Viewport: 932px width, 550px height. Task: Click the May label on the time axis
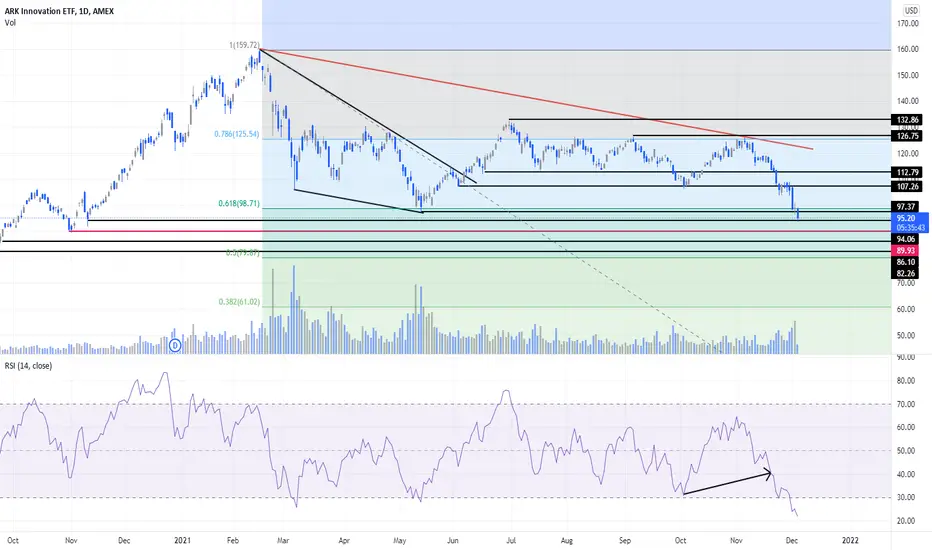coord(399,540)
